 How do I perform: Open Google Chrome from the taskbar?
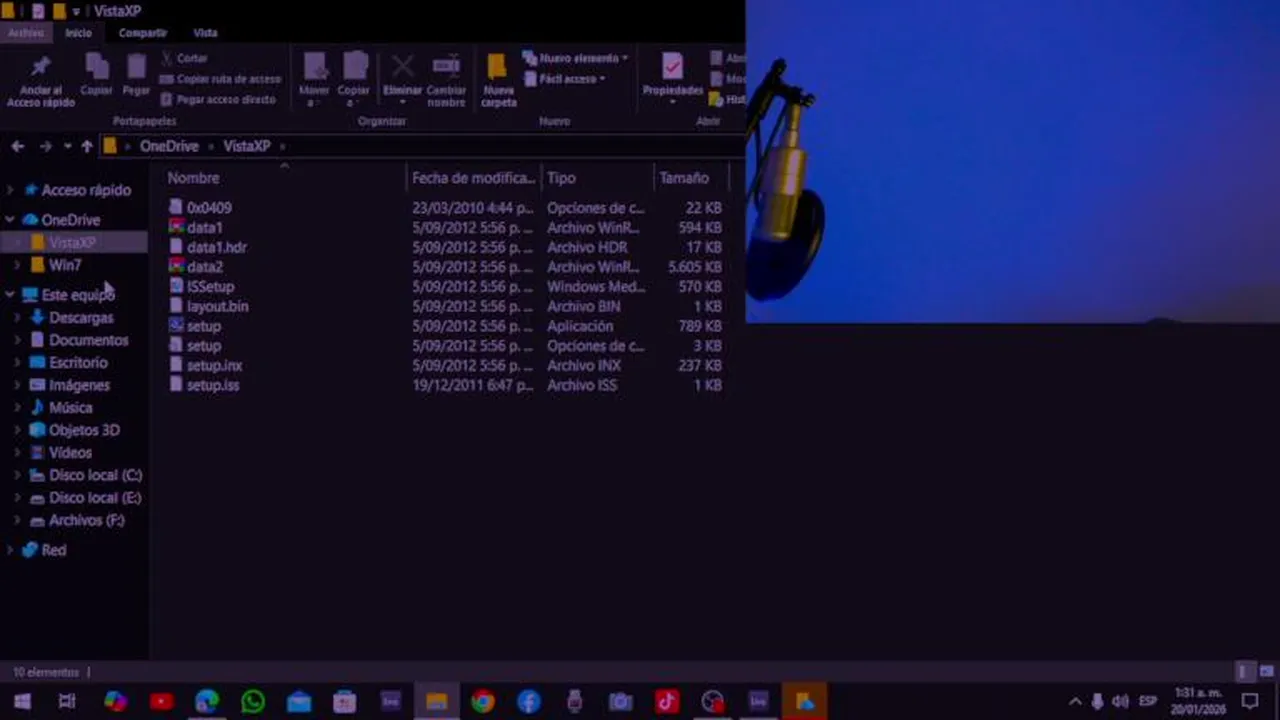coord(483,702)
